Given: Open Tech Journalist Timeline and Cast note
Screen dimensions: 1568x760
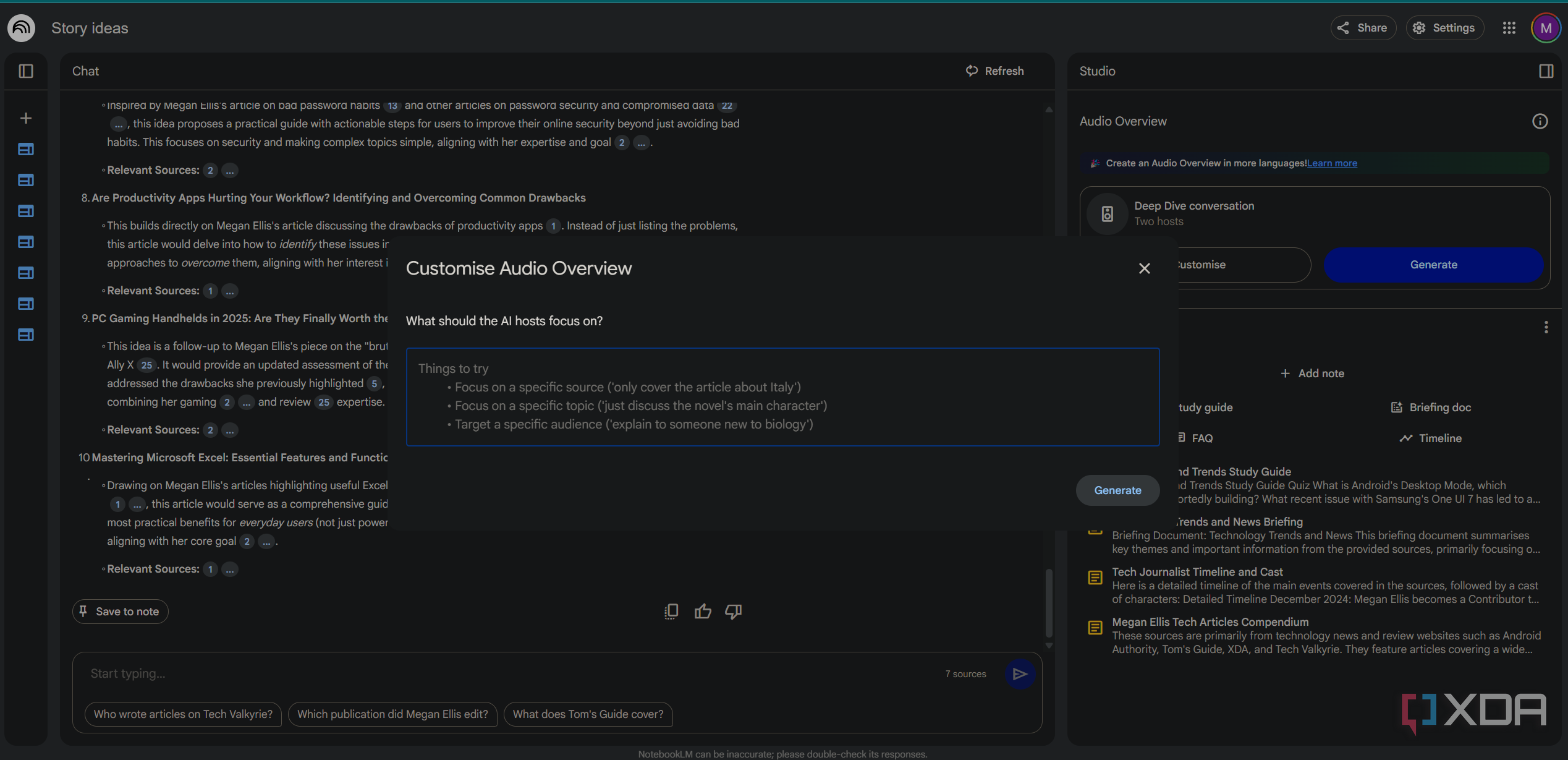Looking at the screenshot, I should (1315, 585).
